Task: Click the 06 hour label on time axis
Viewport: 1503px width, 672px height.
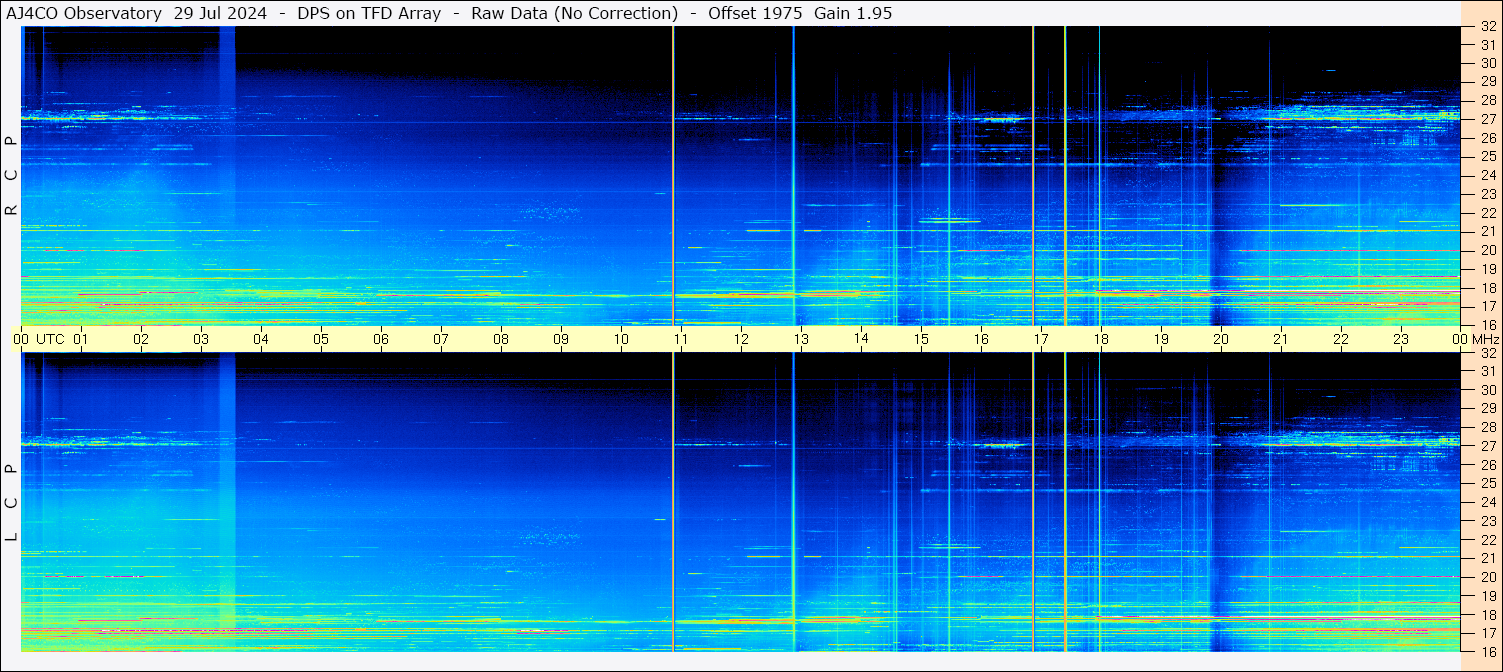Action: click(x=381, y=339)
